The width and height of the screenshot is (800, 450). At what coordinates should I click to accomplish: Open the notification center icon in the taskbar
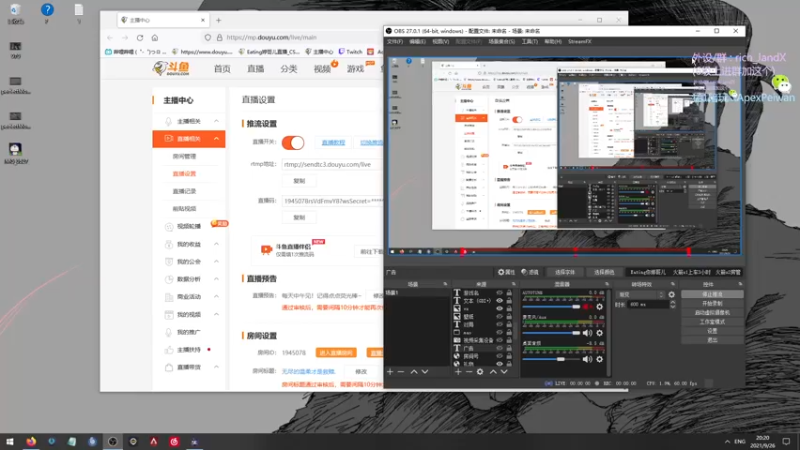[x=786, y=441]
